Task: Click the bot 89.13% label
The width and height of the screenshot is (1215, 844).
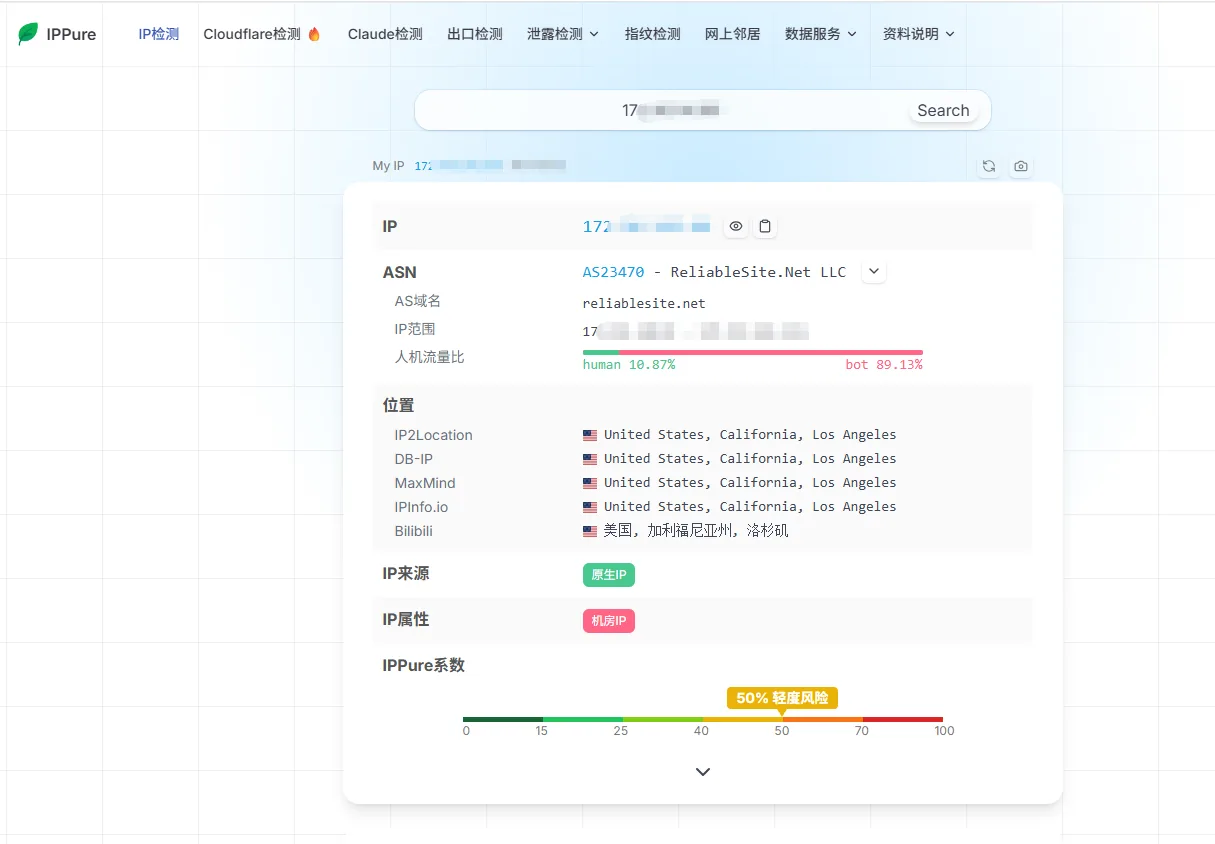Action: click(884, 365)
